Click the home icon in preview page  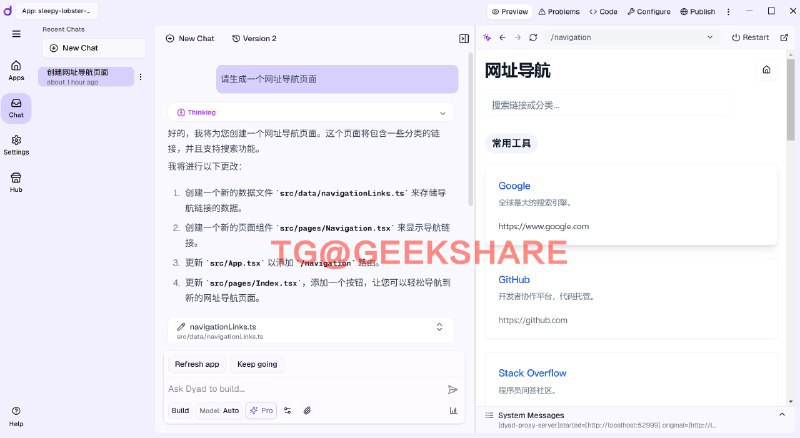click(x=766, y=70)
